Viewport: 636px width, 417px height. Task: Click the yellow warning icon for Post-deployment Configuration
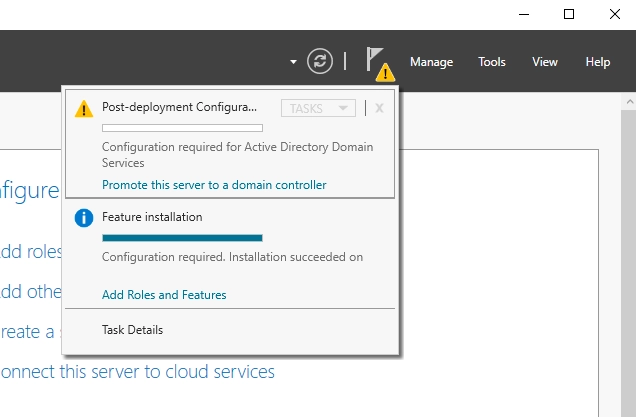(84, 108)
